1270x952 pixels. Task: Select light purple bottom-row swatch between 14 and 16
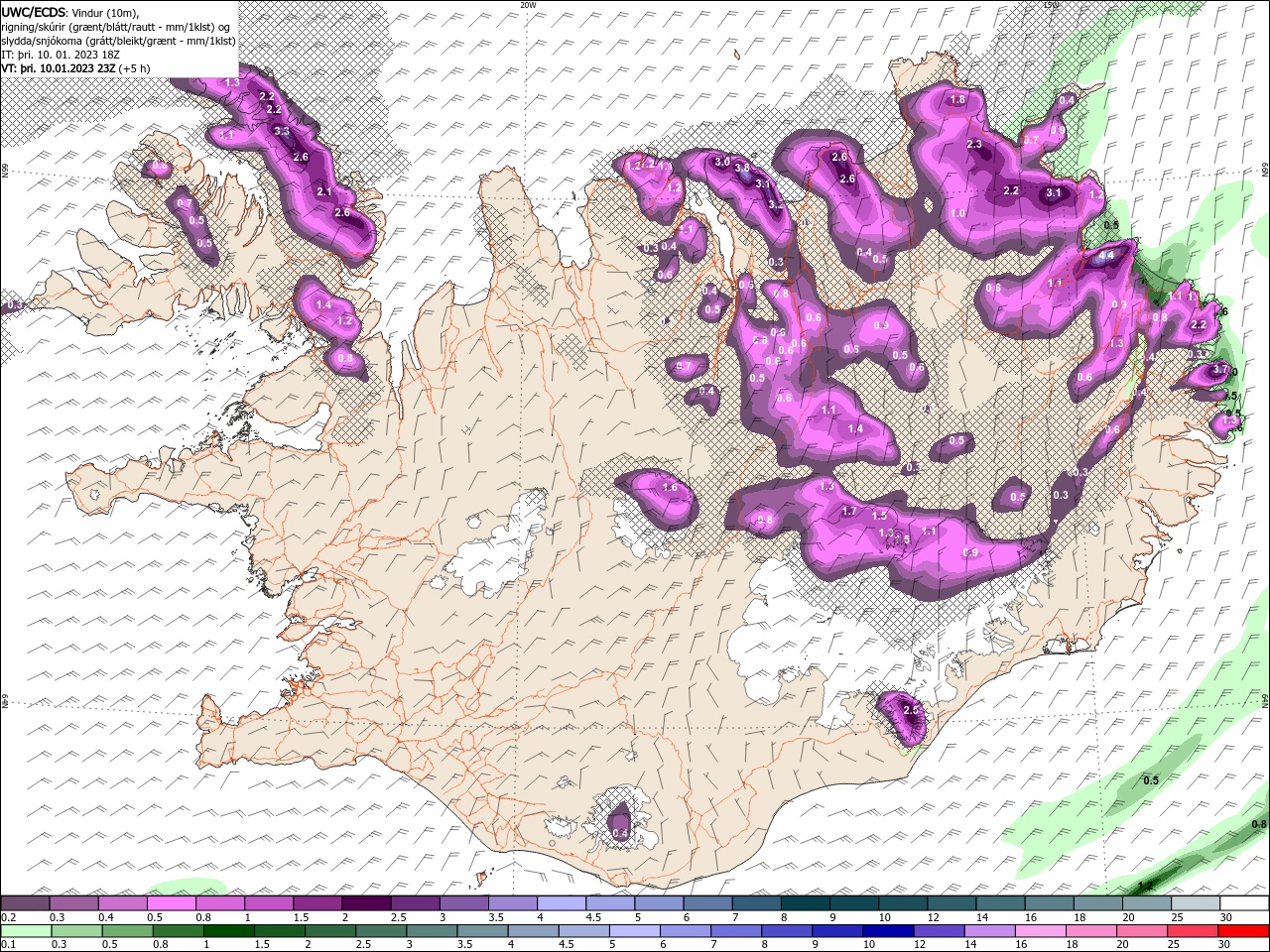point(989,931)
